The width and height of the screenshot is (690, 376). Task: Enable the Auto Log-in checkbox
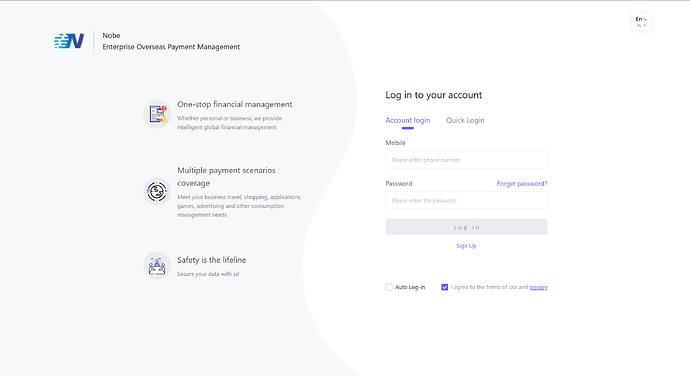389,287
